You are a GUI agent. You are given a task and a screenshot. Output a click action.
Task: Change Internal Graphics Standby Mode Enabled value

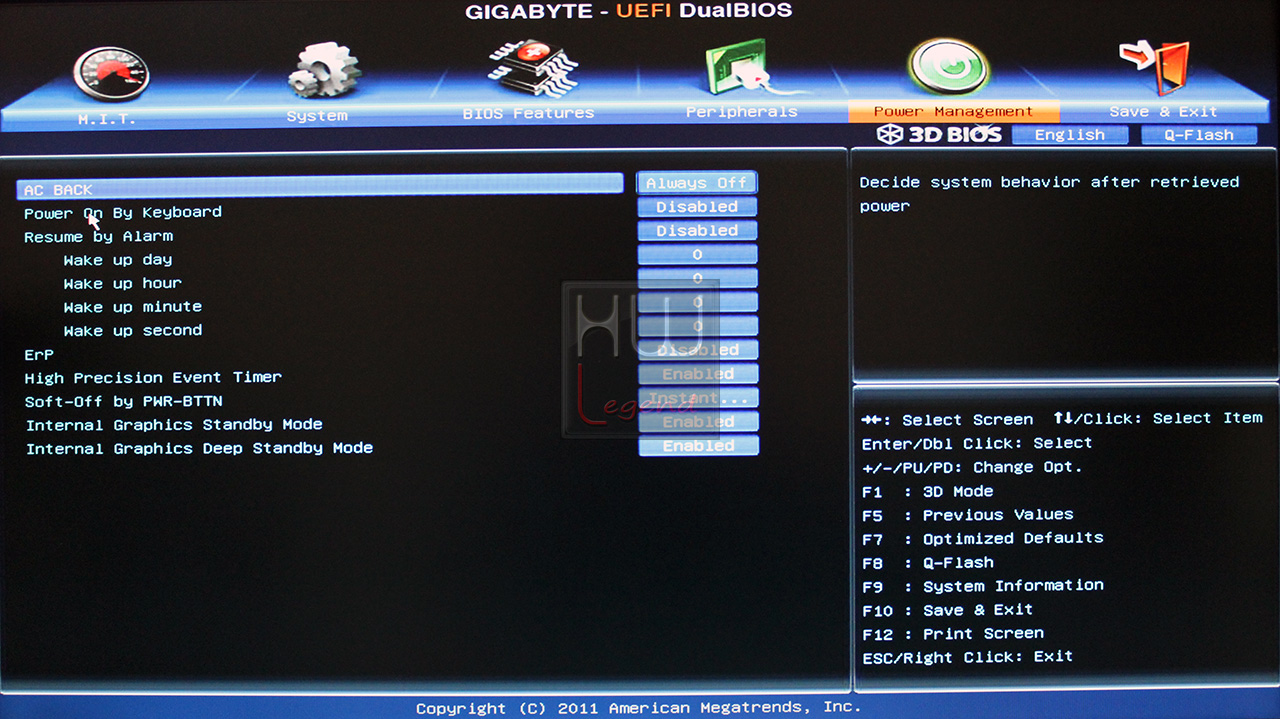pyautogui.click(x=697, y=422)
